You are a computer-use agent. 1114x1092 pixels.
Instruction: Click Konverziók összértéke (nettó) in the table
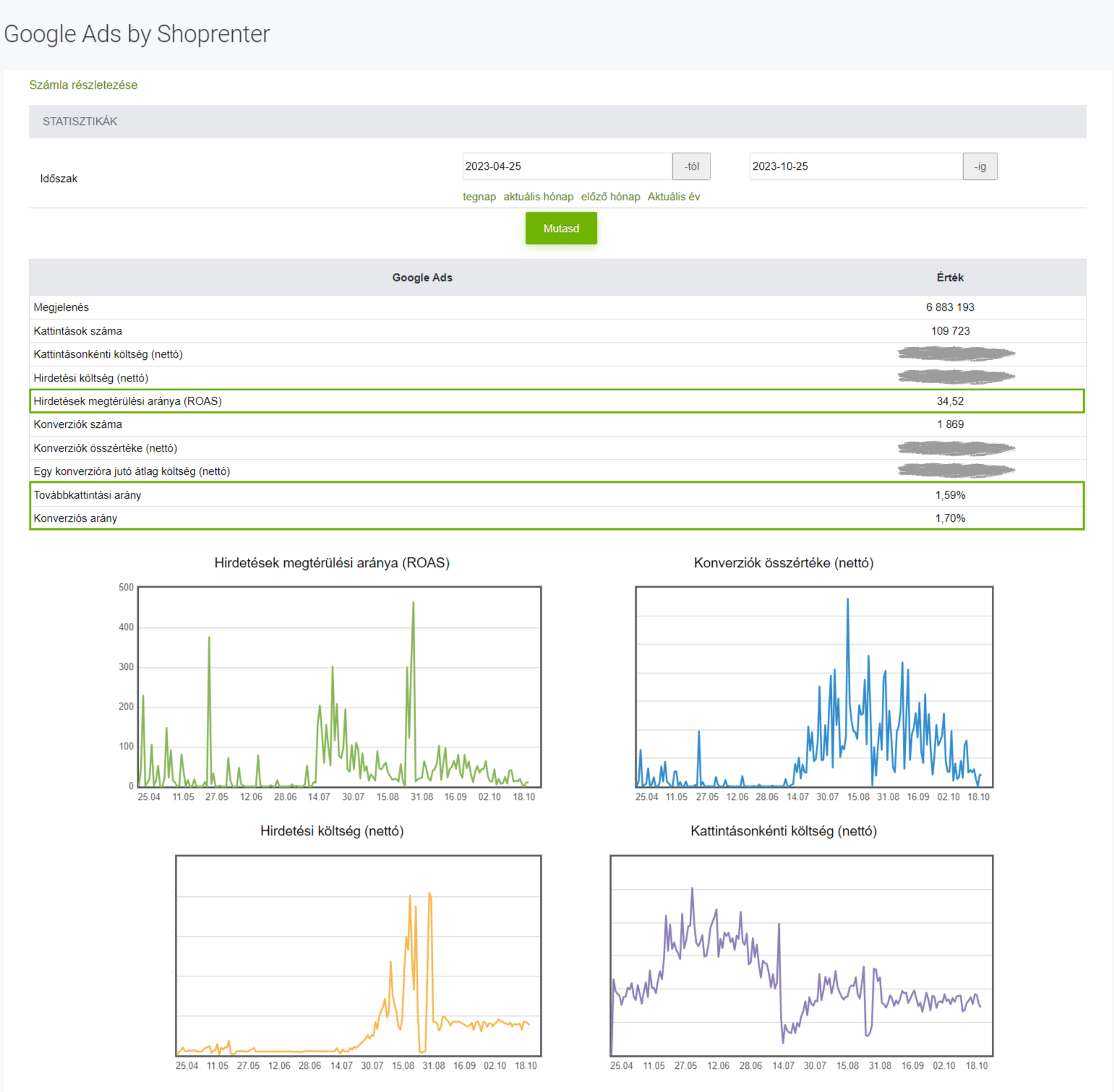[106, 448]
